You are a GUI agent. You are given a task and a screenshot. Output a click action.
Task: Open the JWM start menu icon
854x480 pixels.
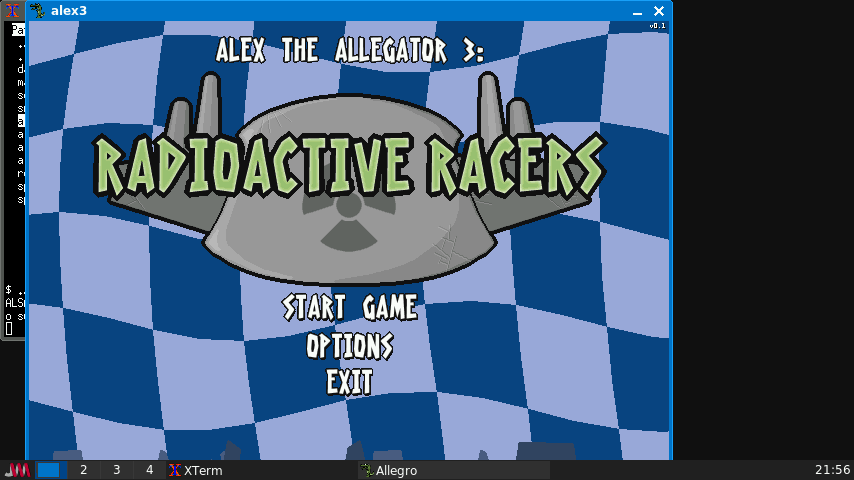coord(17,470)
